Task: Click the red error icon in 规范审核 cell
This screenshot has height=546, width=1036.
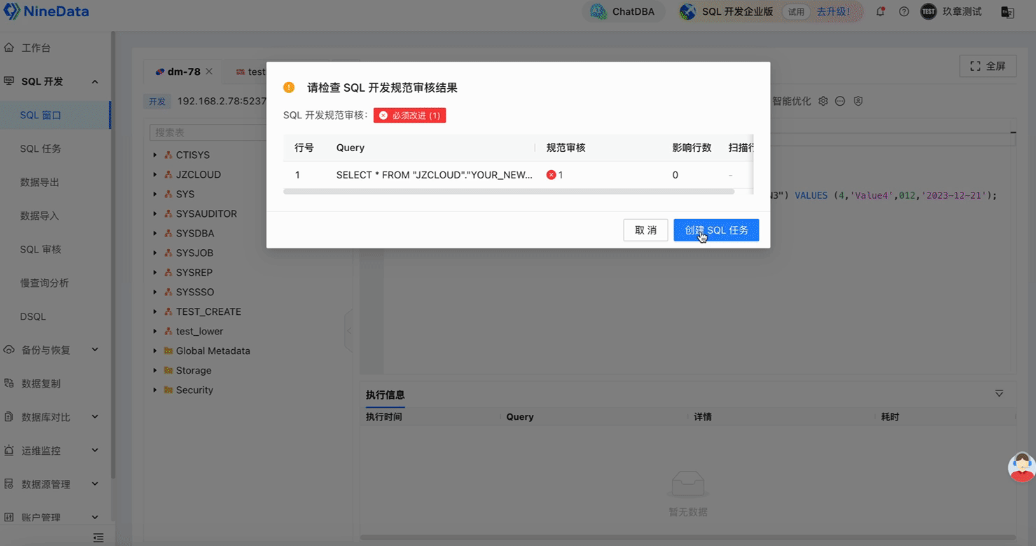Action: point(551,175)
